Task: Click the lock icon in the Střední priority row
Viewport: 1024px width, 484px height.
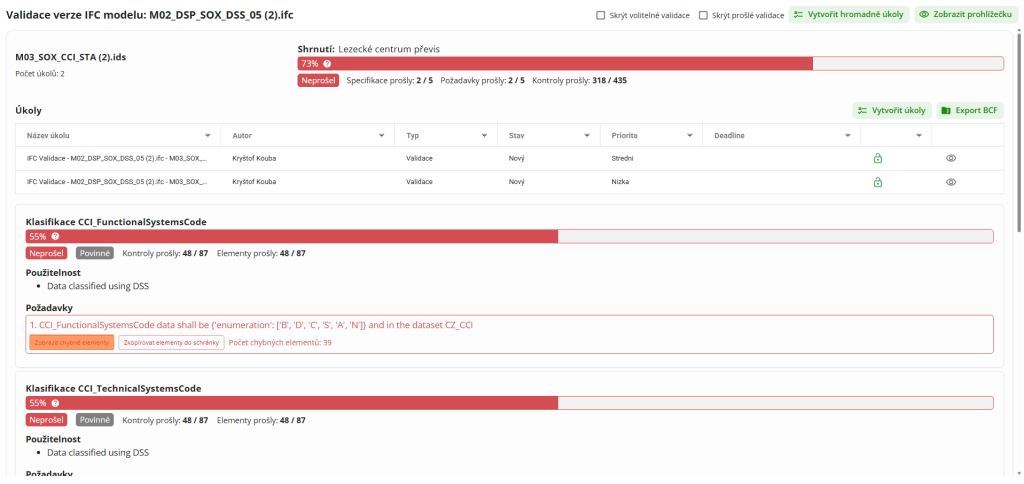Action: [877, 158]
